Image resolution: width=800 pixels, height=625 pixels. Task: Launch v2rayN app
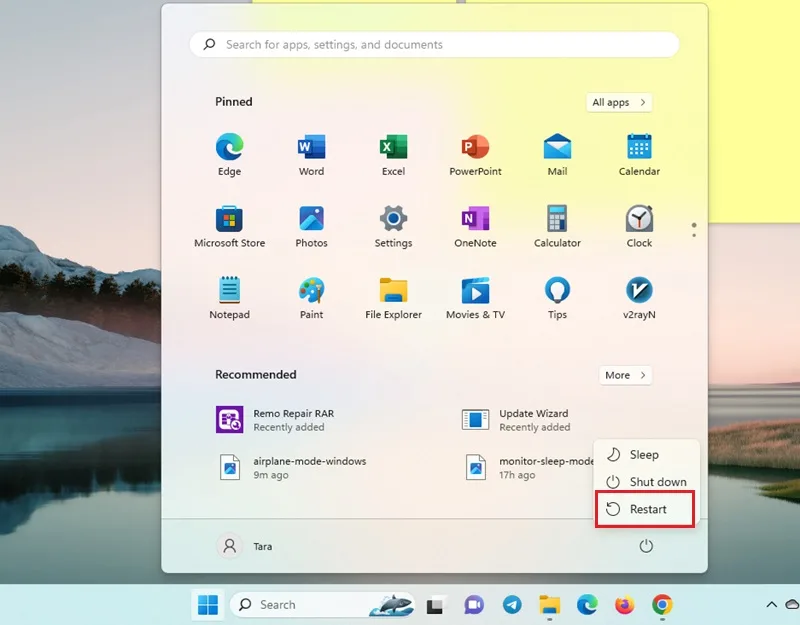pyautogui.click(x=639, y=298)
